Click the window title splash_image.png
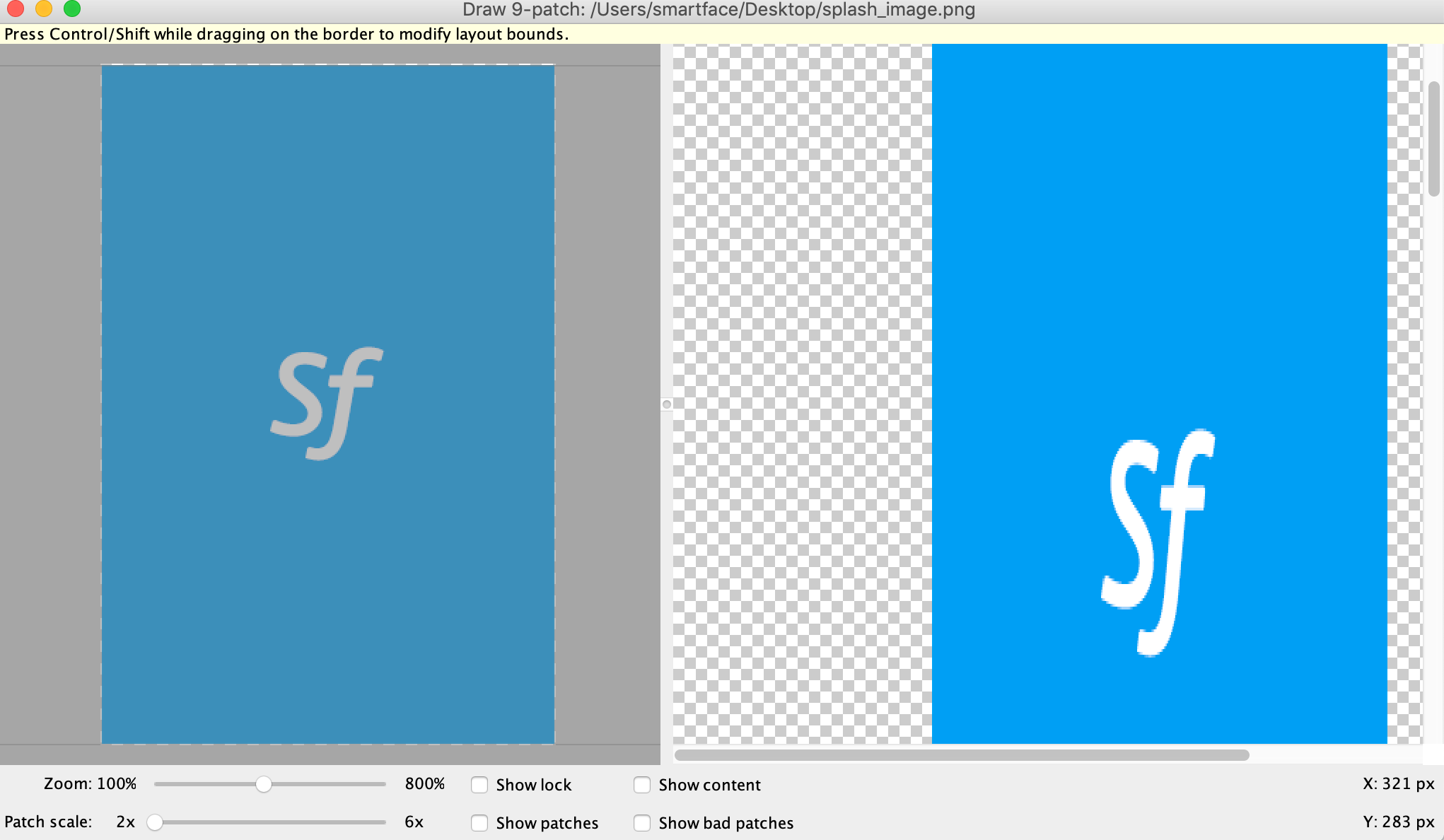Viewport: 1444px width, 840px height. [x=718, y=10]
